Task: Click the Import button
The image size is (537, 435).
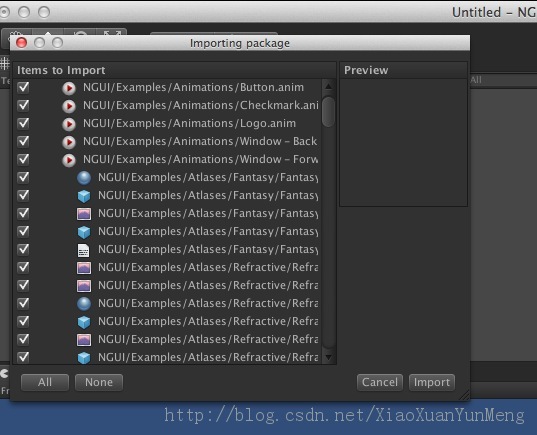Action: 432,382
